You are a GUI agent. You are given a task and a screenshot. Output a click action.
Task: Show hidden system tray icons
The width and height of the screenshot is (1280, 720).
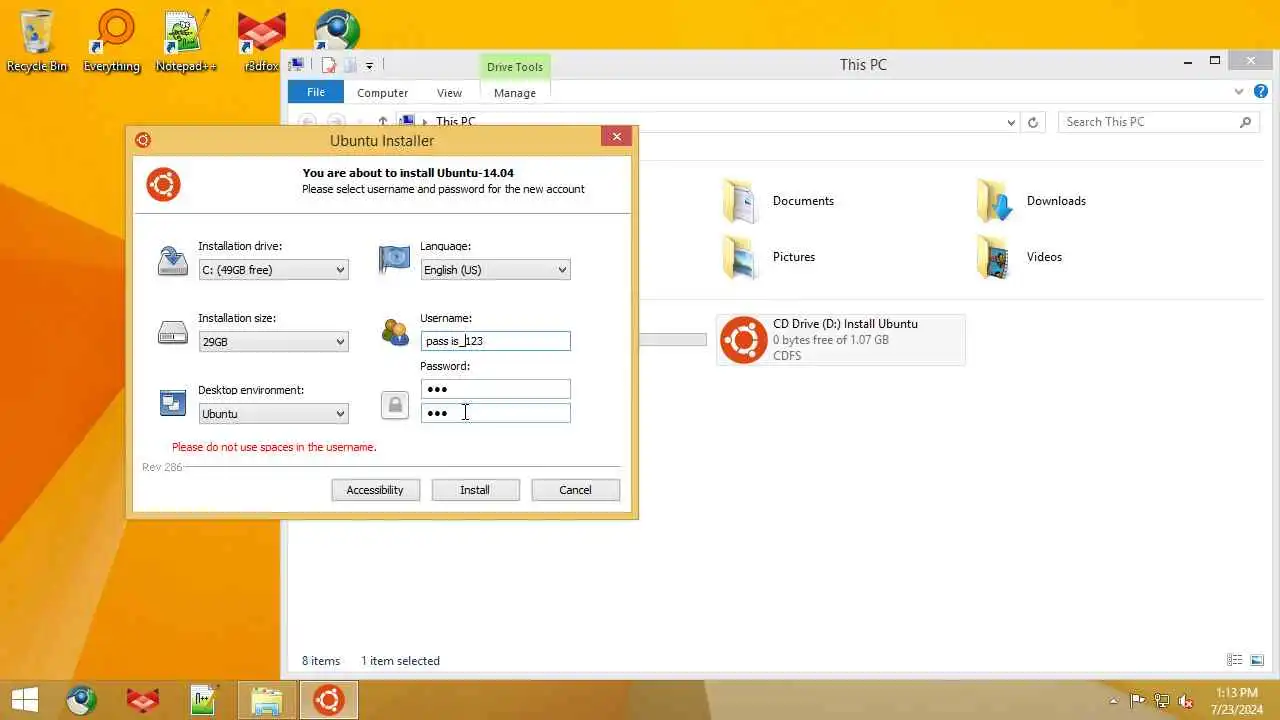[1114, 701]
